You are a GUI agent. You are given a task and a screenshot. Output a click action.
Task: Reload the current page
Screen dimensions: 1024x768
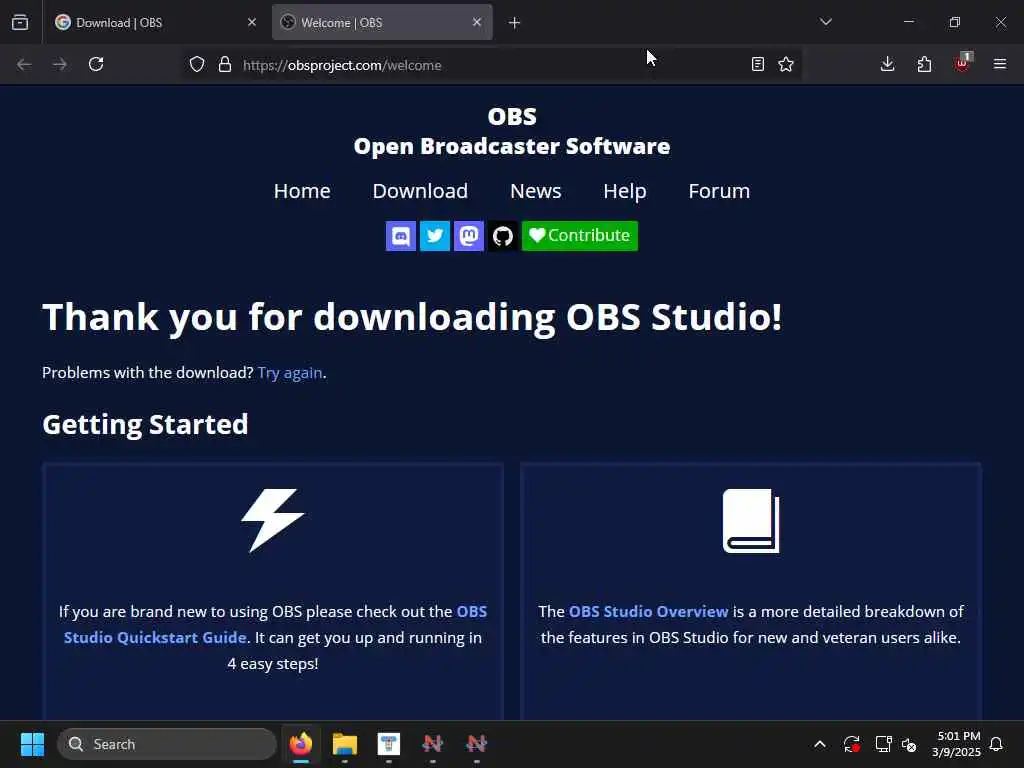pyautogui.click(x=96, y=64)
